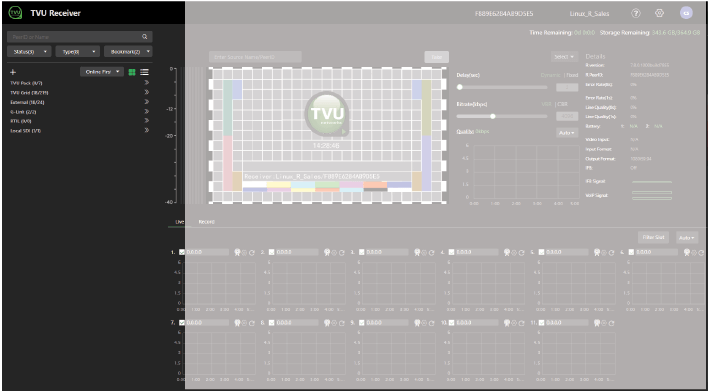Switch to the Live tab
Image resolution: width=708 pixels, height=391 pixels.
[180, 222]
